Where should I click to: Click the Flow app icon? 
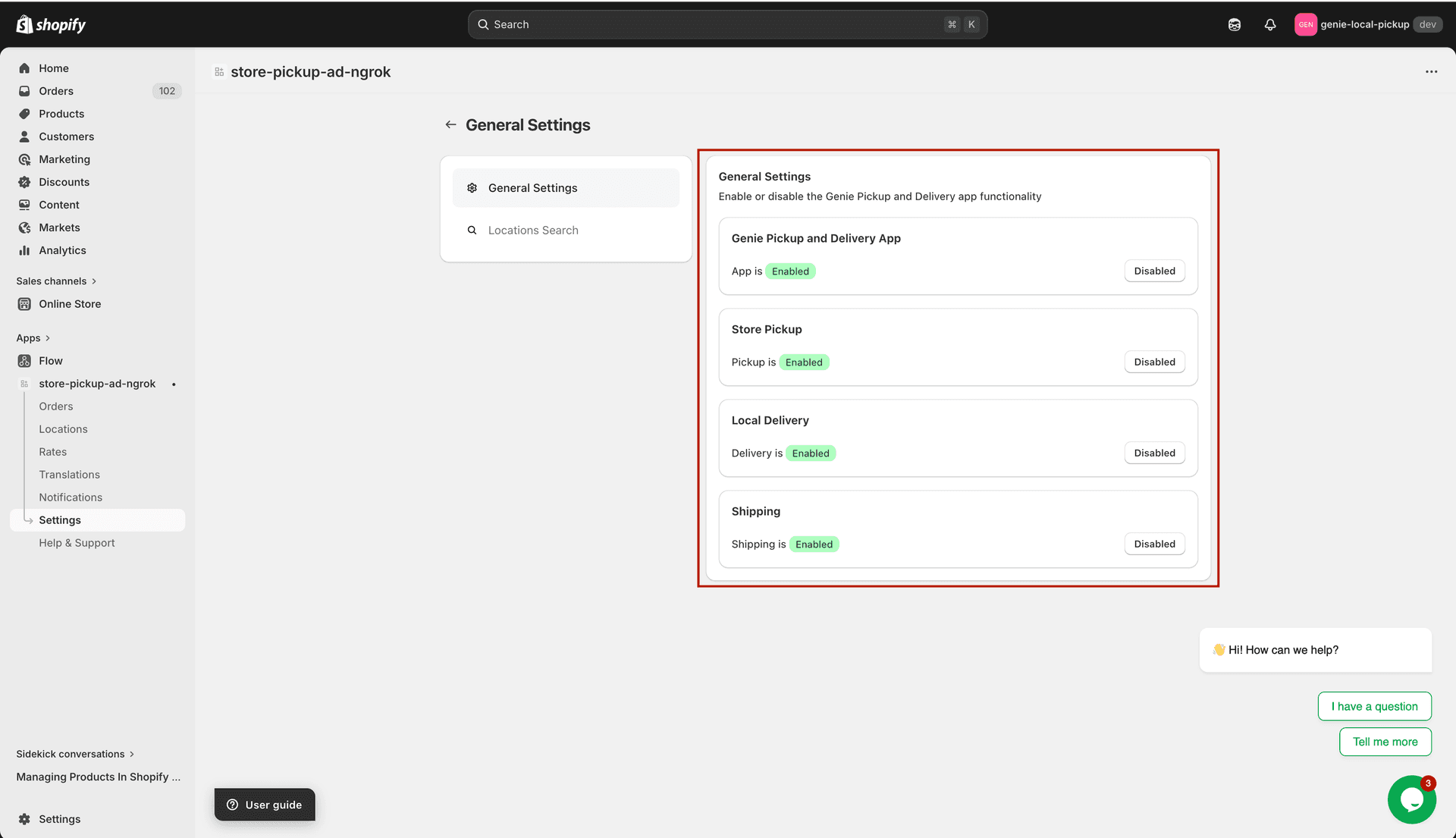pos(24,361)
